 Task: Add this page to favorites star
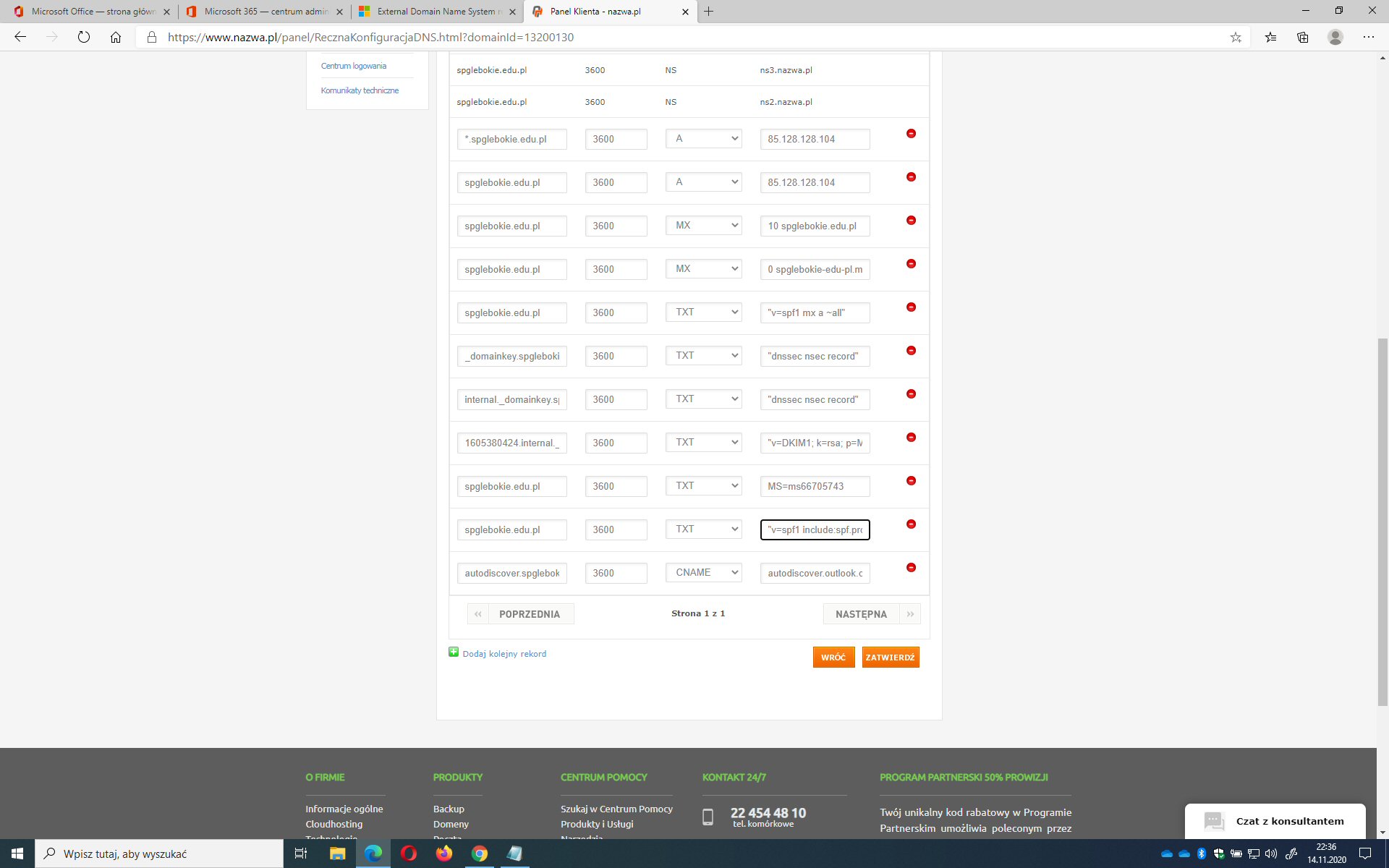pyautogui.click(x=1236, y=37)
